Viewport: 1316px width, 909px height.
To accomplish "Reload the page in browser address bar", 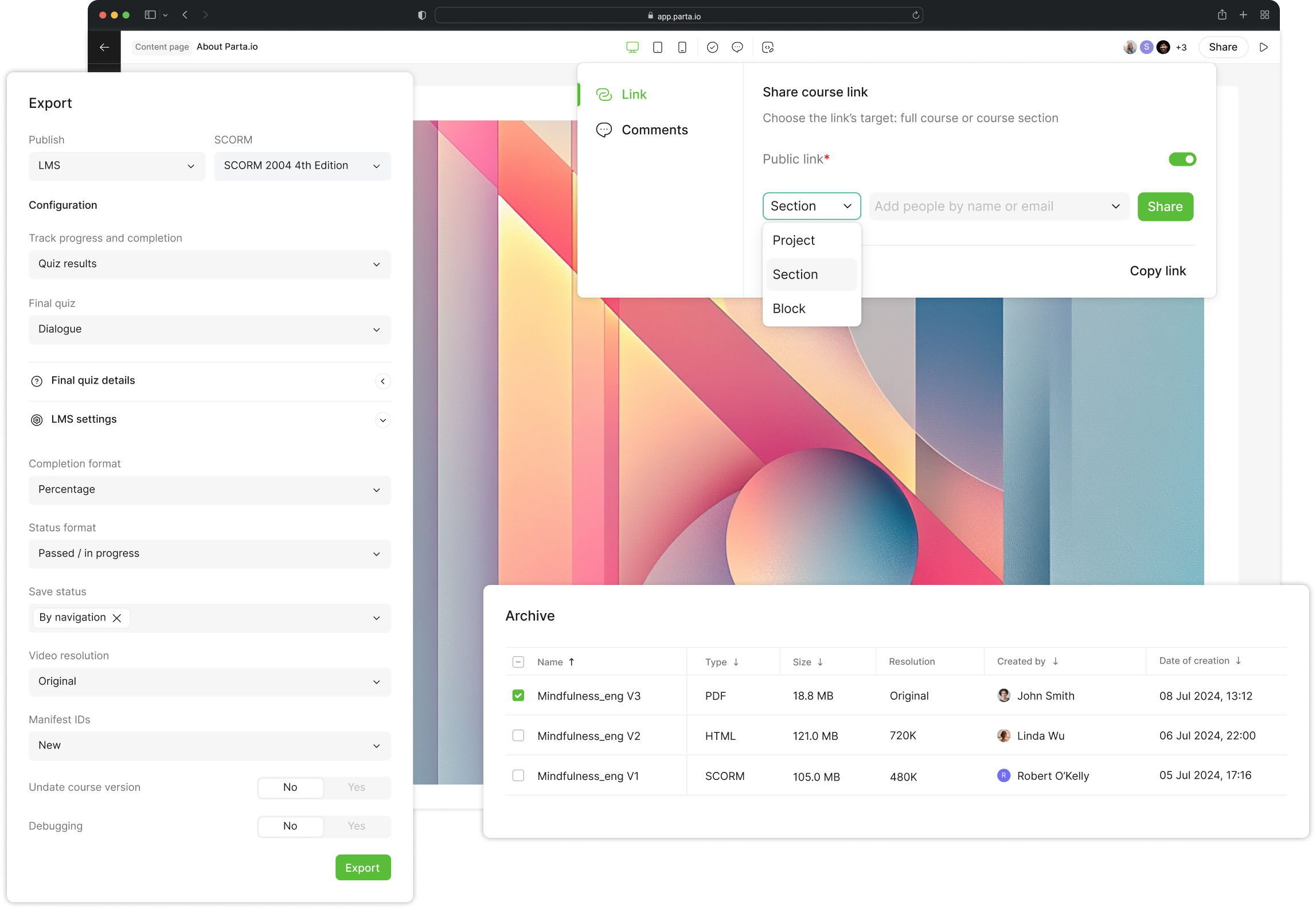I will (916, 15).
